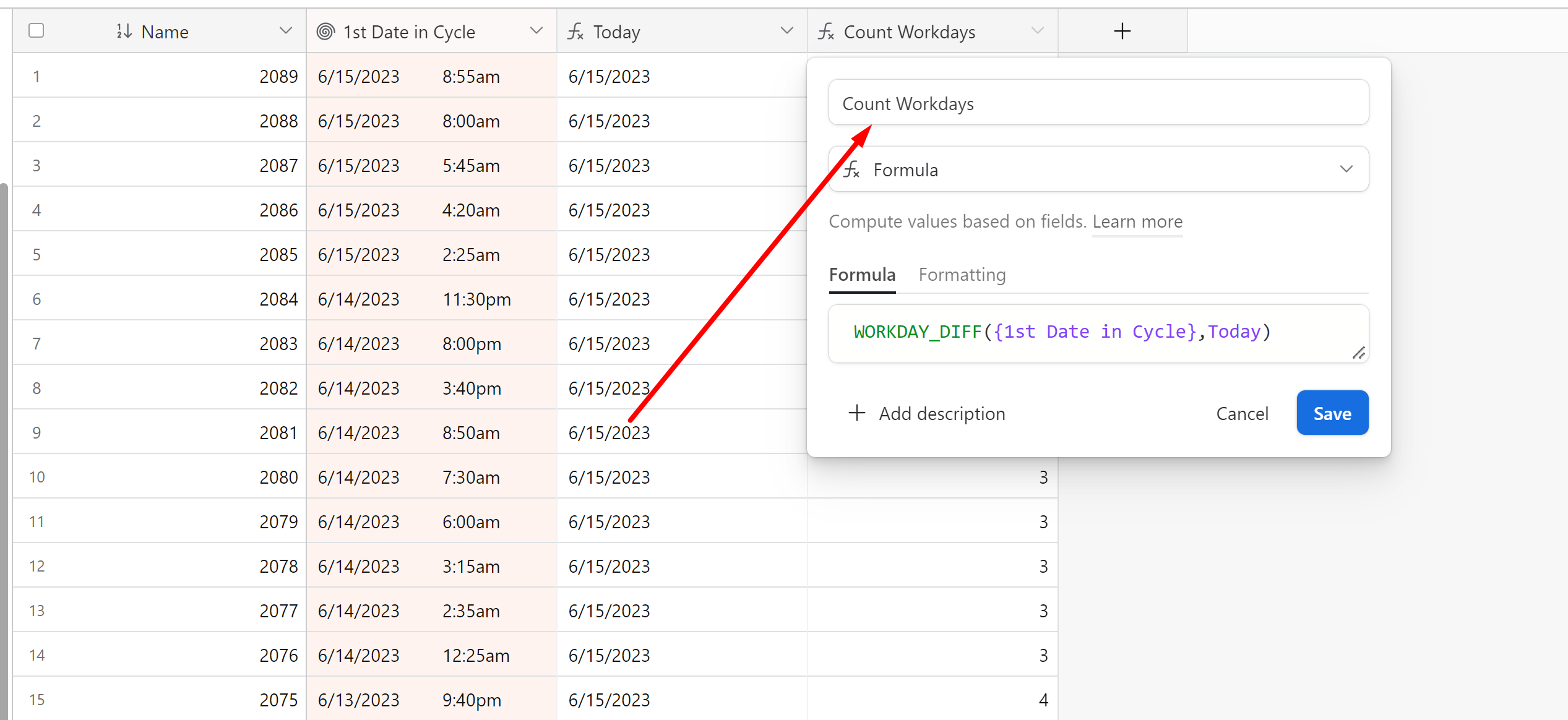Open the Learn more link
This screenshot has width=1568, height=720.
1137,221
